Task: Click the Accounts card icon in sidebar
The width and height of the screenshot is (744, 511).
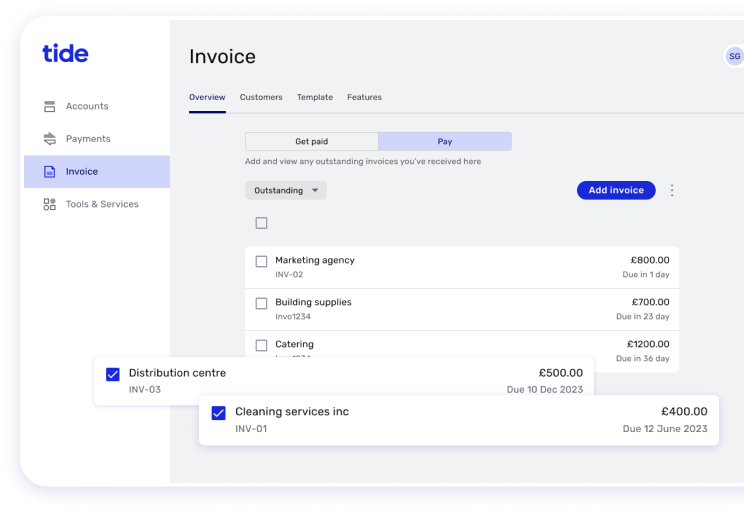Action: tap(49, 106)
